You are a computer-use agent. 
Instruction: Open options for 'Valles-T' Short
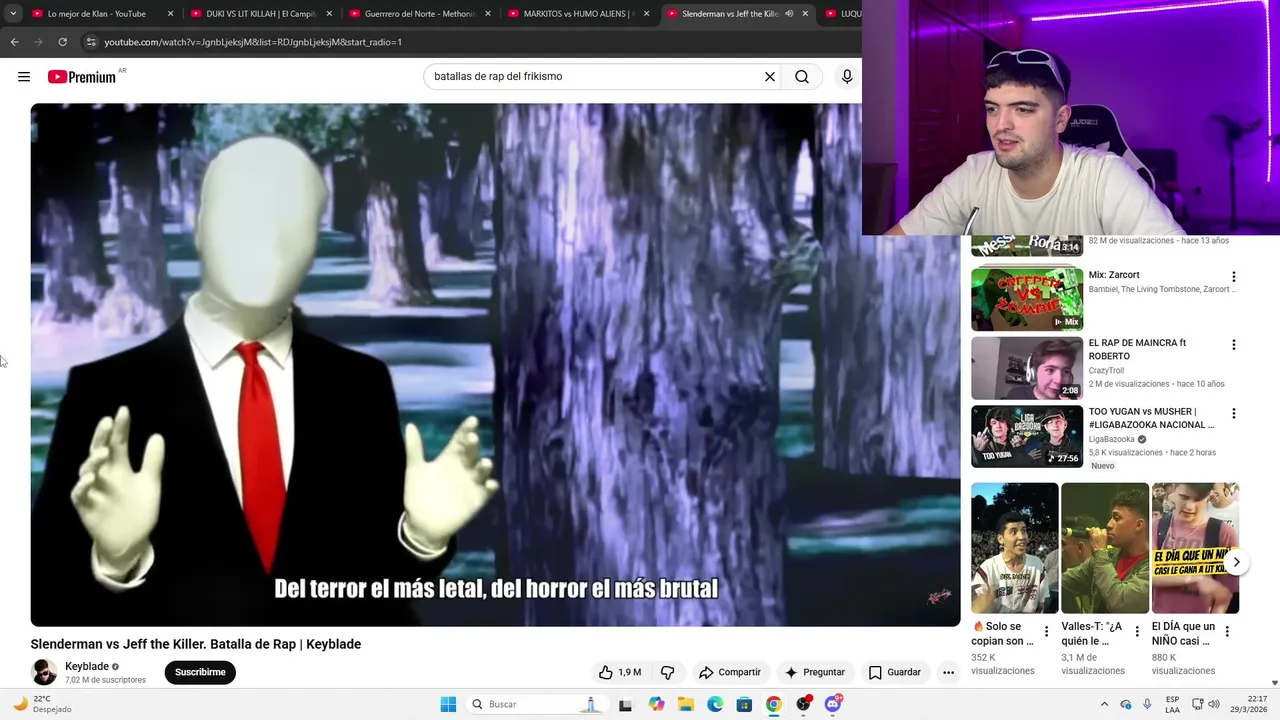click(1136, 632)
